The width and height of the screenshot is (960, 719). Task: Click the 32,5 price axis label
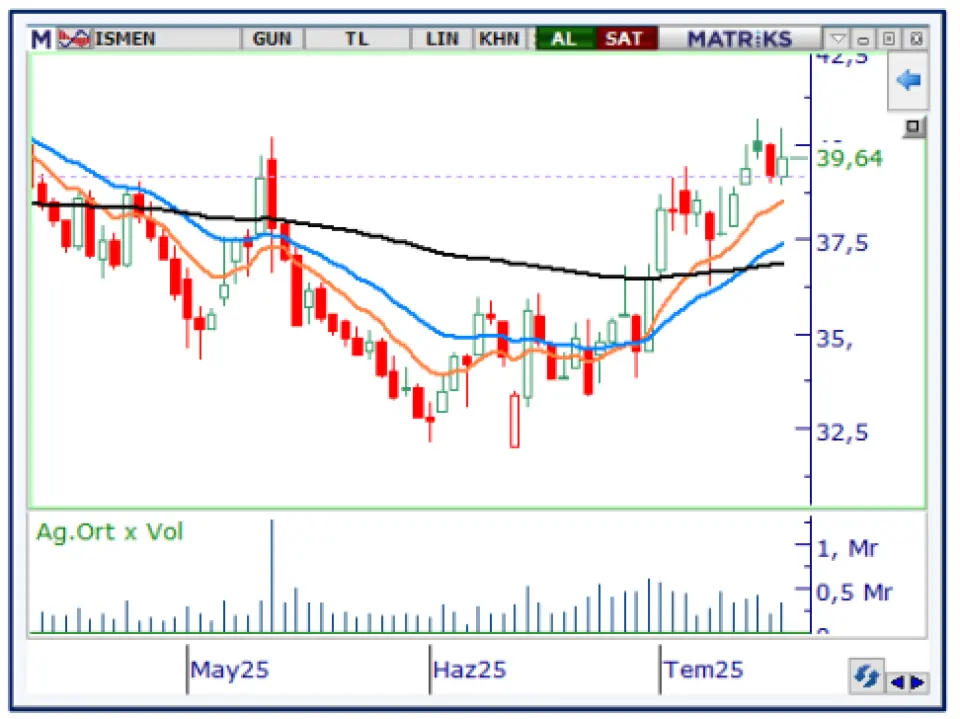tap(842, 432)
